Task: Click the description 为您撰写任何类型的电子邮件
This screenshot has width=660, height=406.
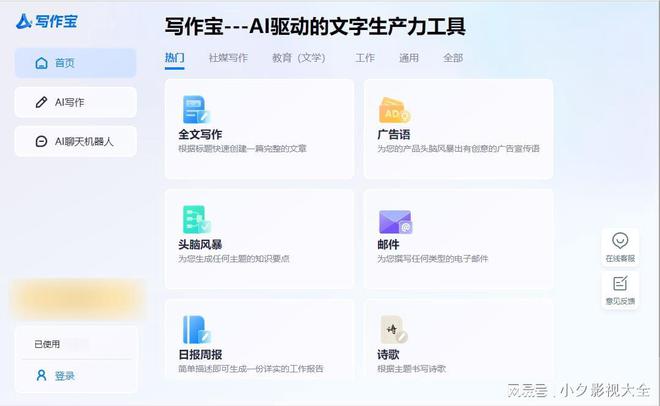Action: 432,259
